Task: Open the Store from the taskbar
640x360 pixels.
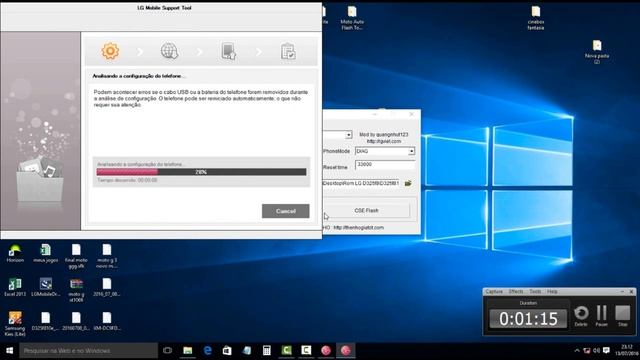Action: [227, 351]
